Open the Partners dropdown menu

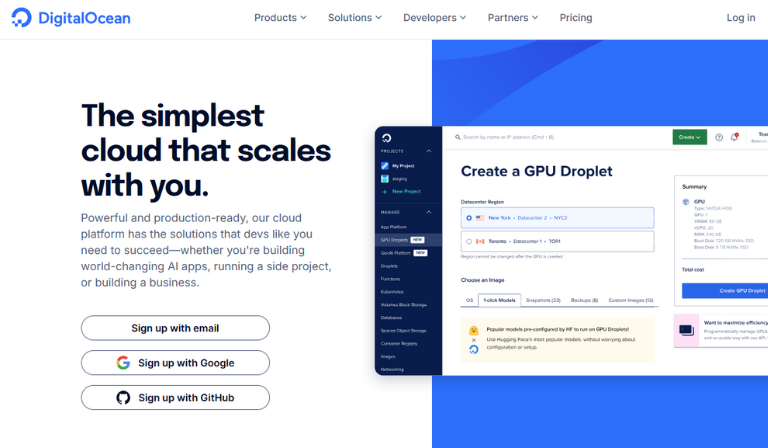point(513,18)
